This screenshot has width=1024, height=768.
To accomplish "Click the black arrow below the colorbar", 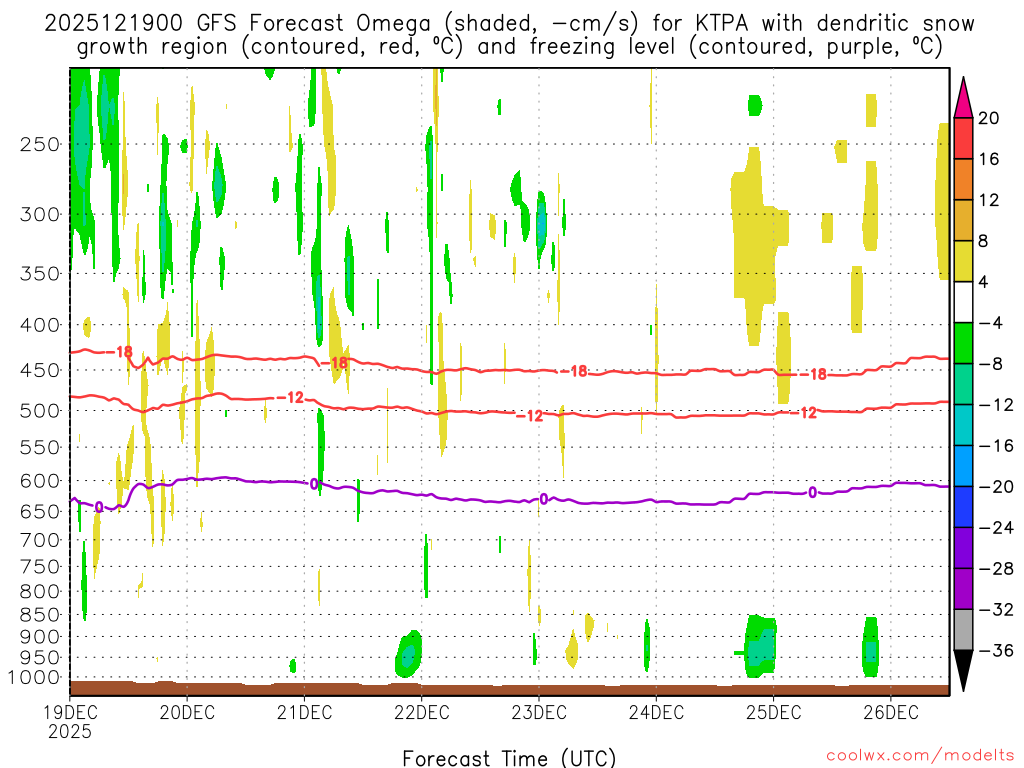I will click(x=963, y=671).
